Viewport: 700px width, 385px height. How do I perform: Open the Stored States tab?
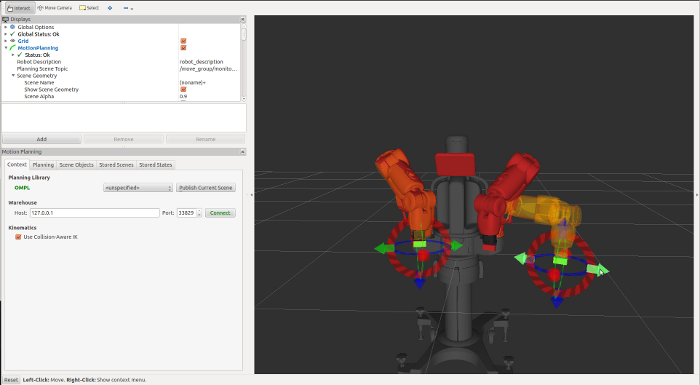coord(155,165)
